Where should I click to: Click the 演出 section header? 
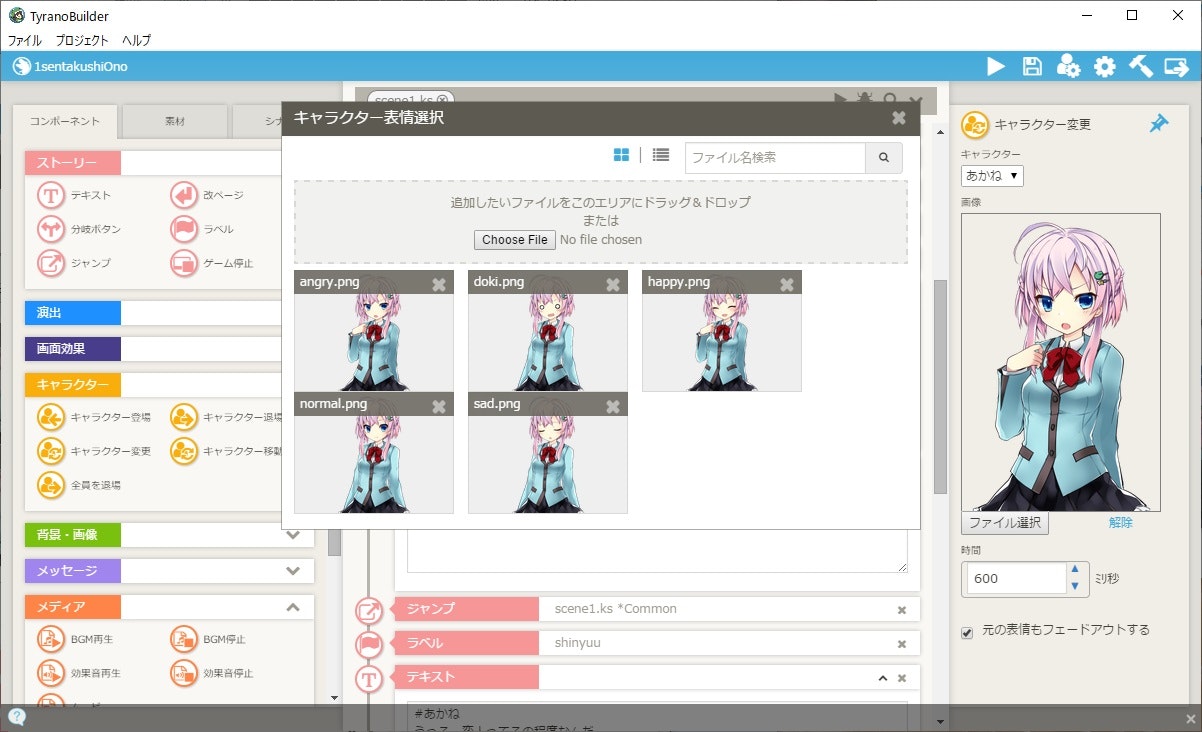point(72,313)
